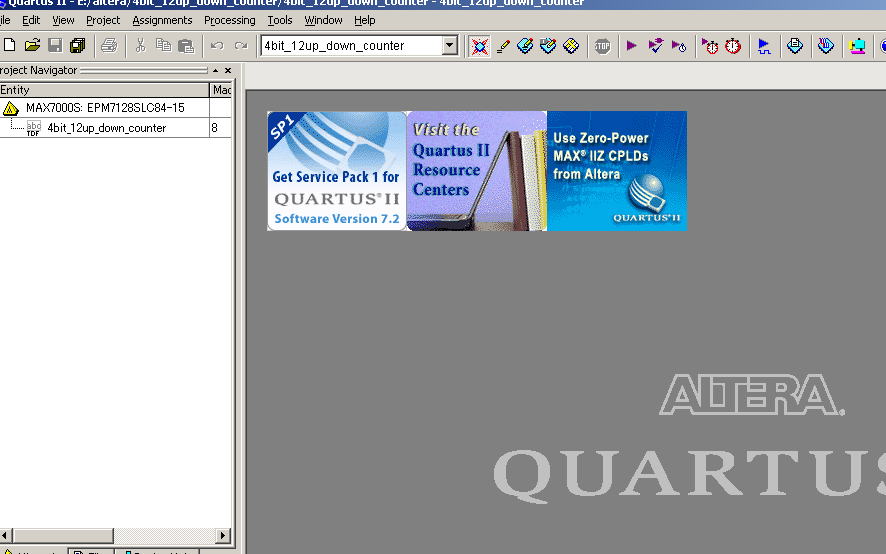This screenshot has width=886, height=554.
Task: Click the Redo arrow icon
Action: point(241,46)
